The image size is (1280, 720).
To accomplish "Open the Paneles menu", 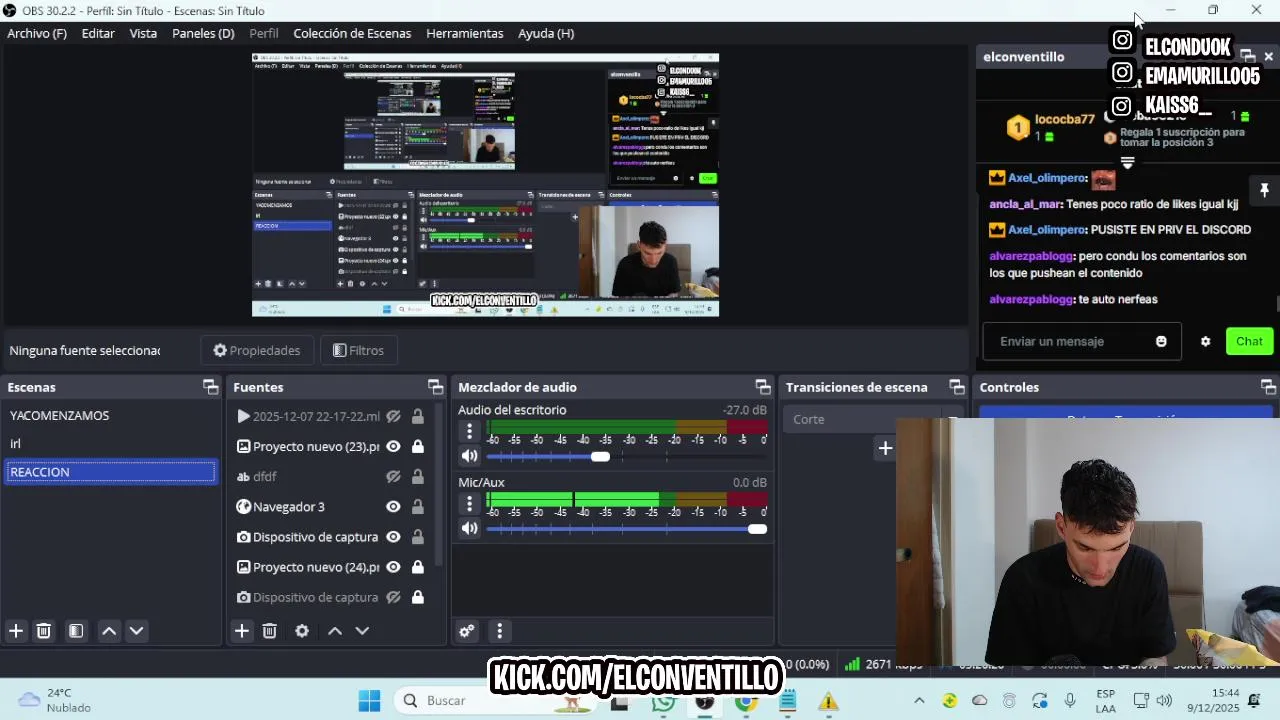I will click(x=203, y=33).
